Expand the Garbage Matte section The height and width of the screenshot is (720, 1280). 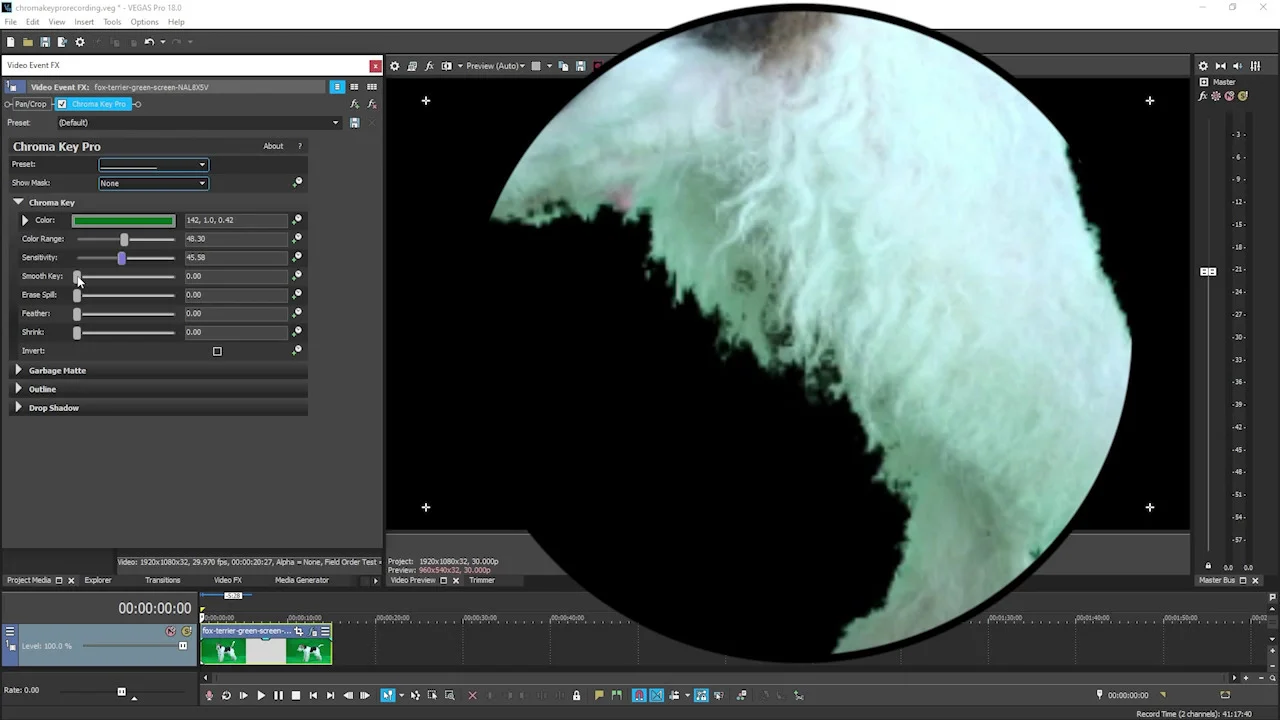(57, 370)
